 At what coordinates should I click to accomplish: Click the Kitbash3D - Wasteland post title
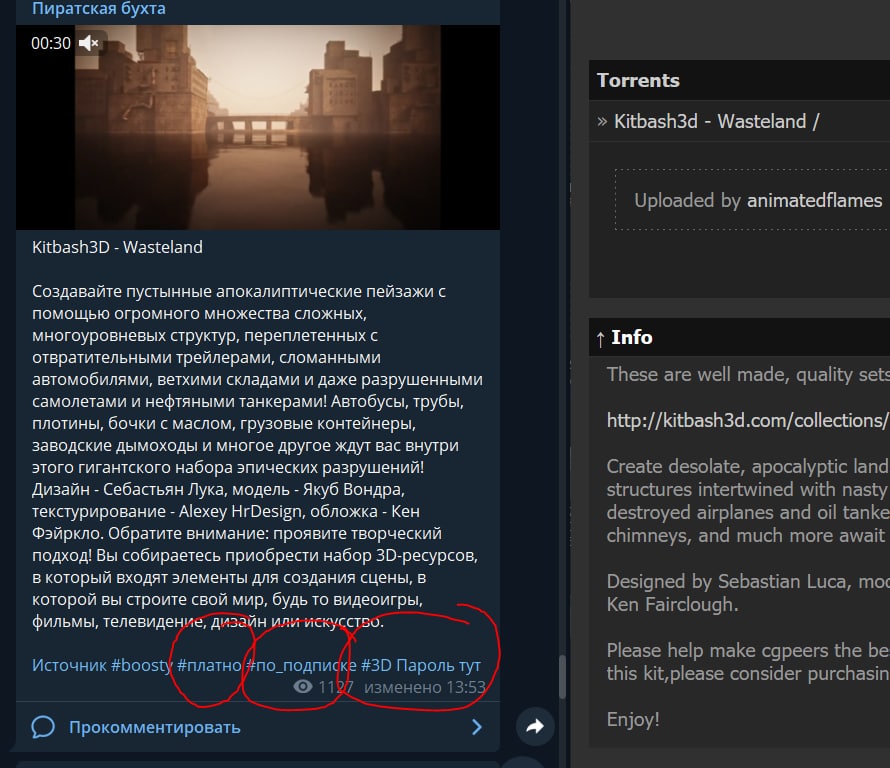pyautogui.click(x=117, y=247)
